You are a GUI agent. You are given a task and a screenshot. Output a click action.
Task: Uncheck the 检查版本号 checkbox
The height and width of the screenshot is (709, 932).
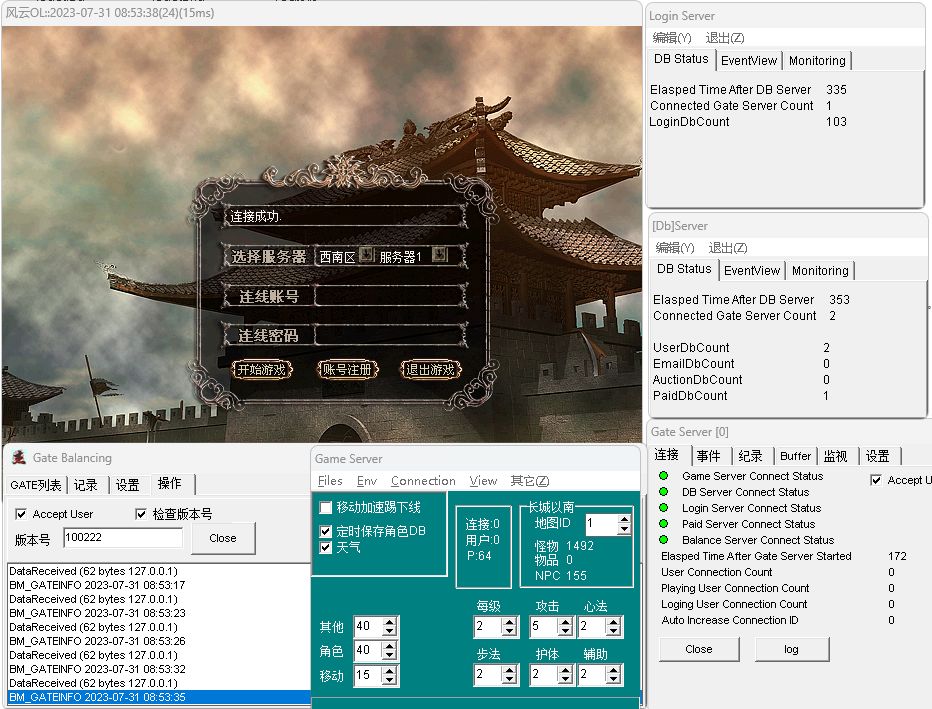tap(141, 514)
